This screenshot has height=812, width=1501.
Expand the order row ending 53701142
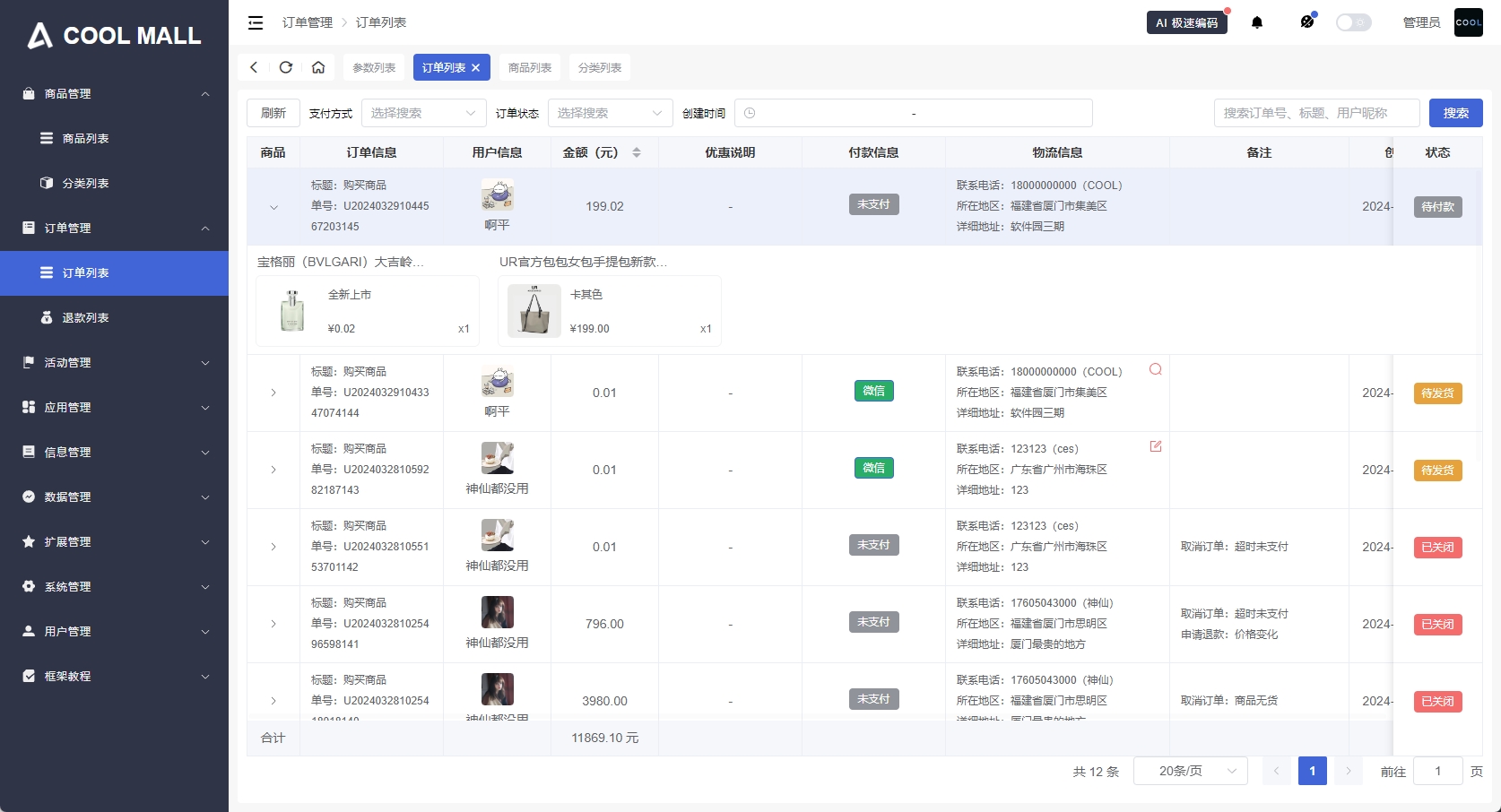click(x=273, y=547)
